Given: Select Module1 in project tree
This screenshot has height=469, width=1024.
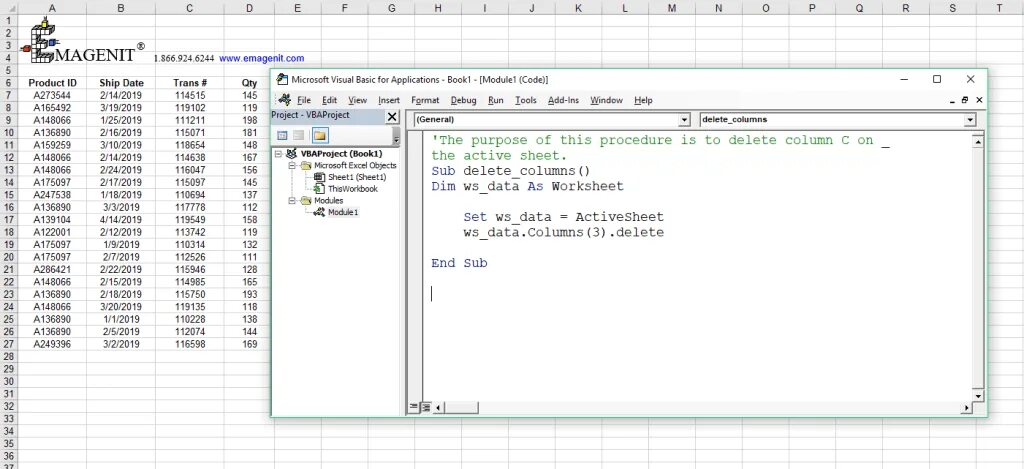Looking at the screenshot, I should 343,212.
